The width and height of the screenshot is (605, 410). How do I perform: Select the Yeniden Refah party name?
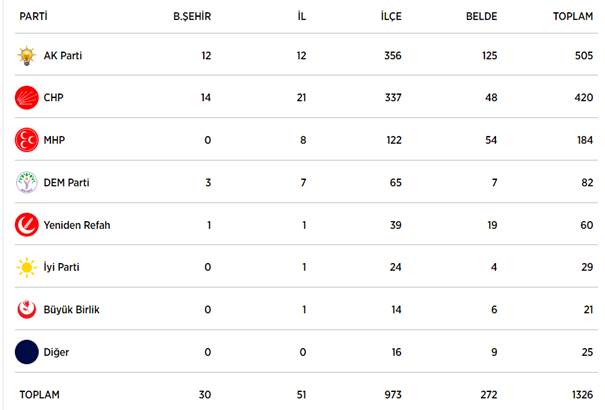coord(77,225)
